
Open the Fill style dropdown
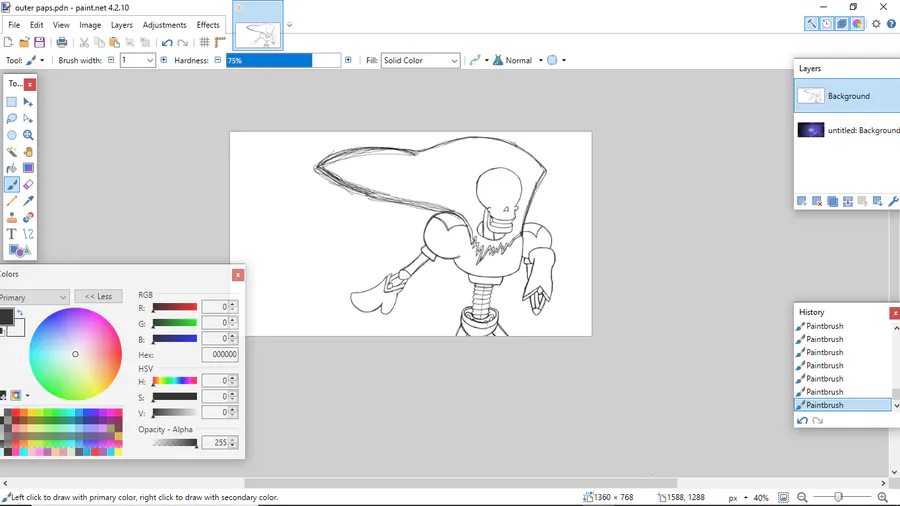(x=420, y=61)
